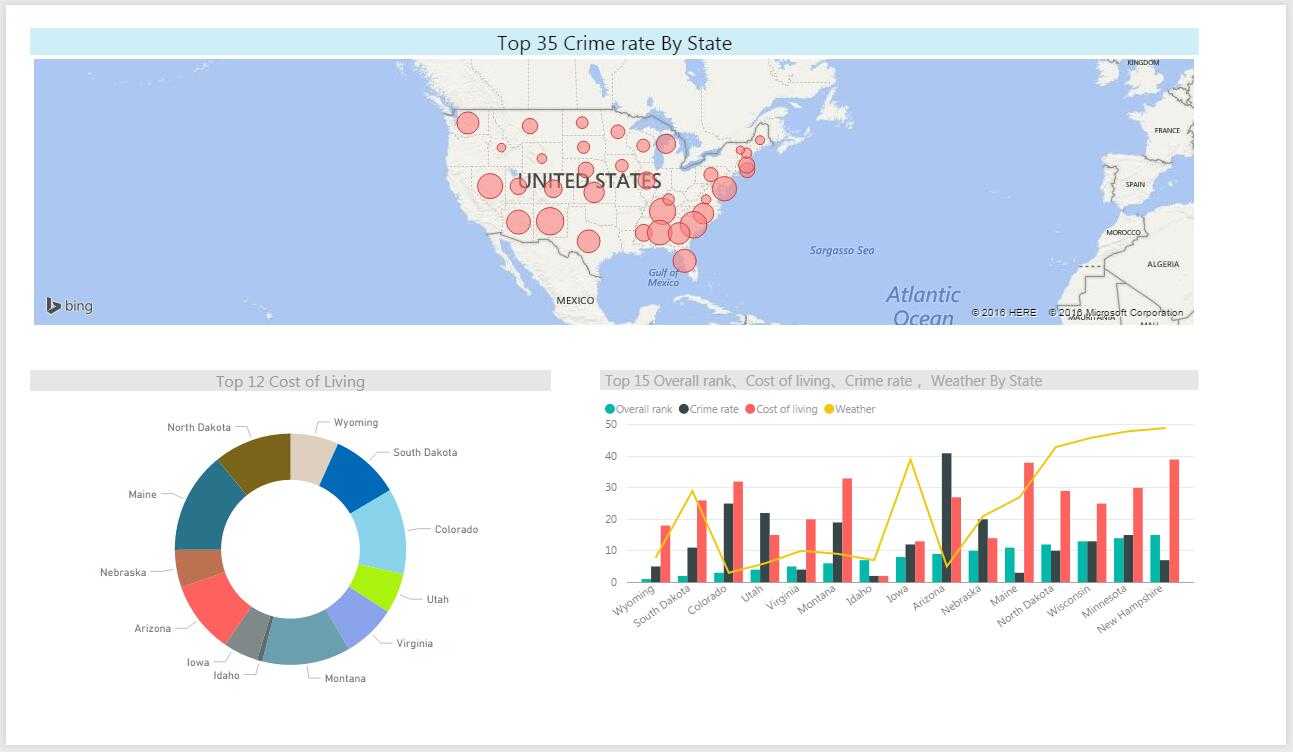Click the Sargasso Sea map label
Screen dimensions: 1293x752
click(842, 250)
